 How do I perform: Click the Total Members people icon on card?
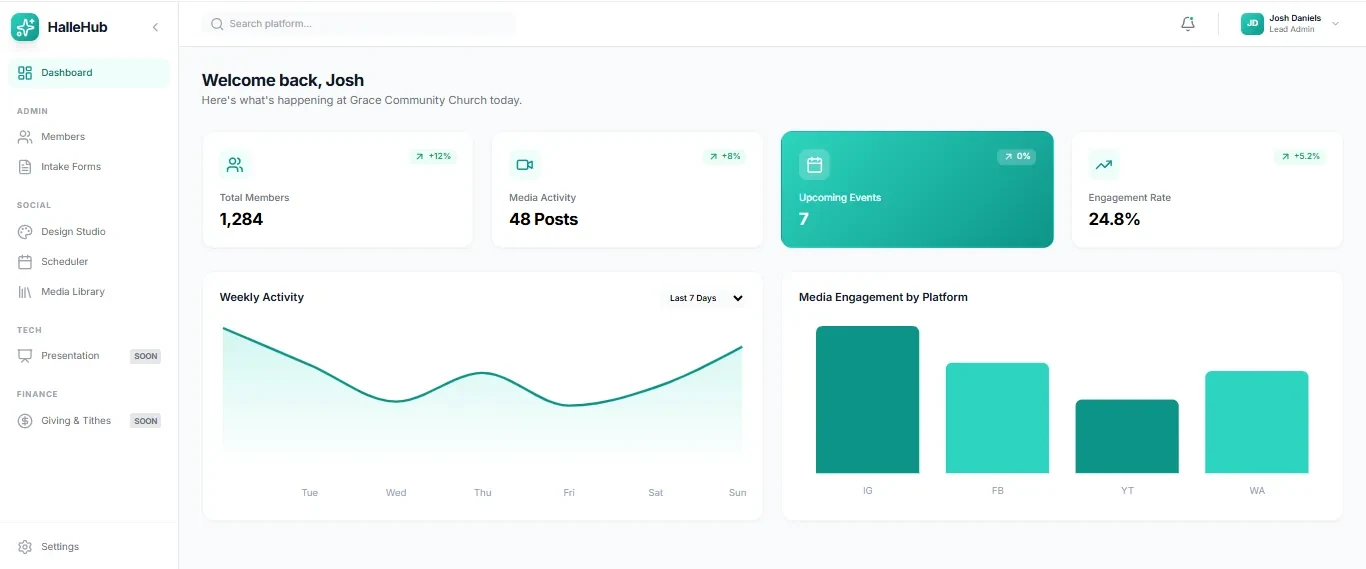(x=235, y=165)
